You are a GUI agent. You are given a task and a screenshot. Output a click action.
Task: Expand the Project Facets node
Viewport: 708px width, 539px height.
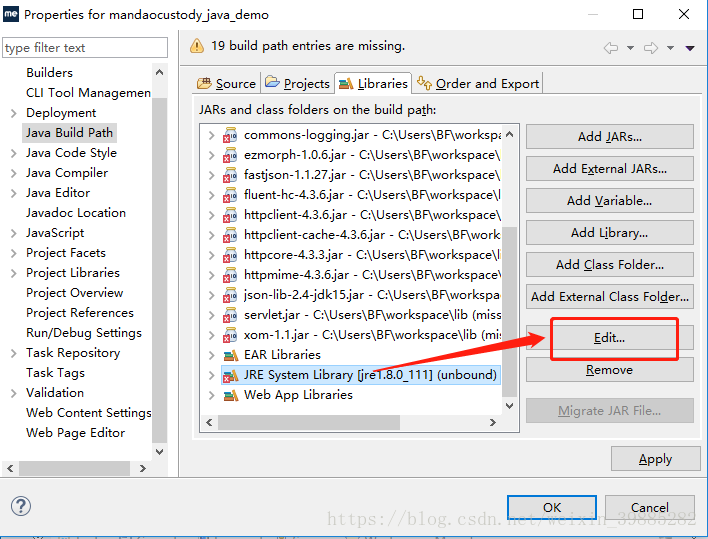(x=14, y=253)
